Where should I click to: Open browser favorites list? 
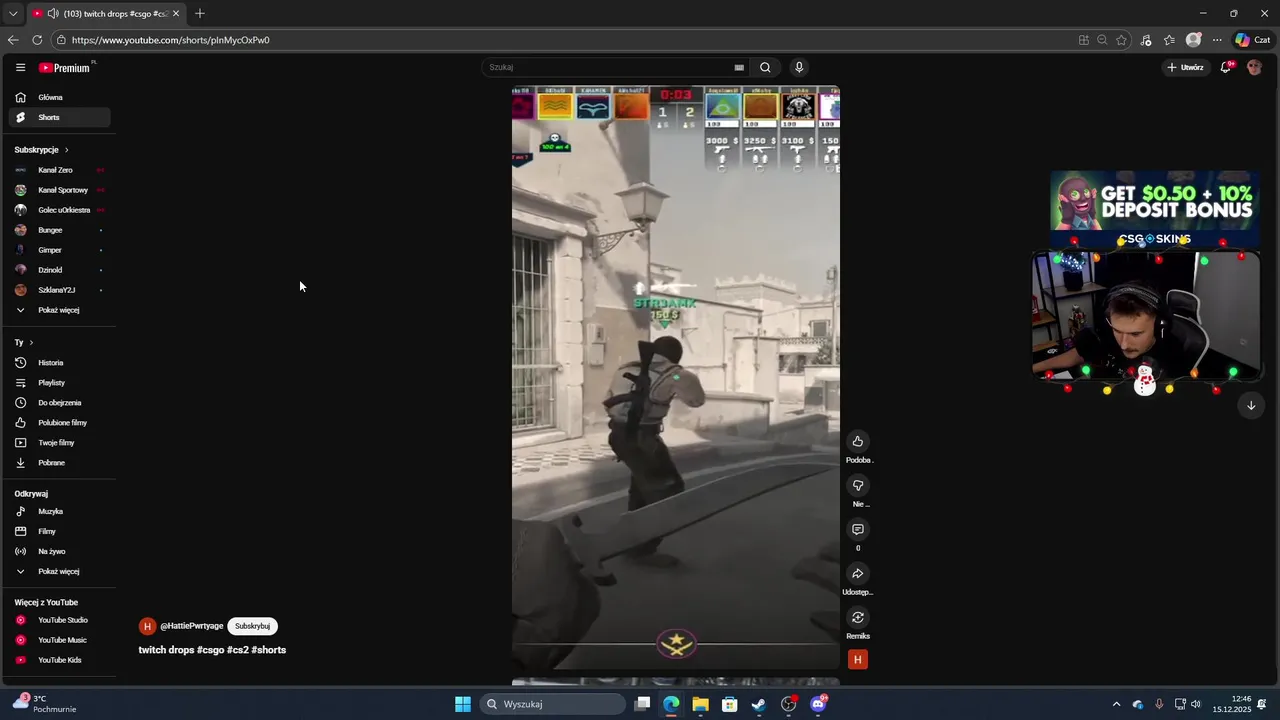click(x=1169, y=40)
